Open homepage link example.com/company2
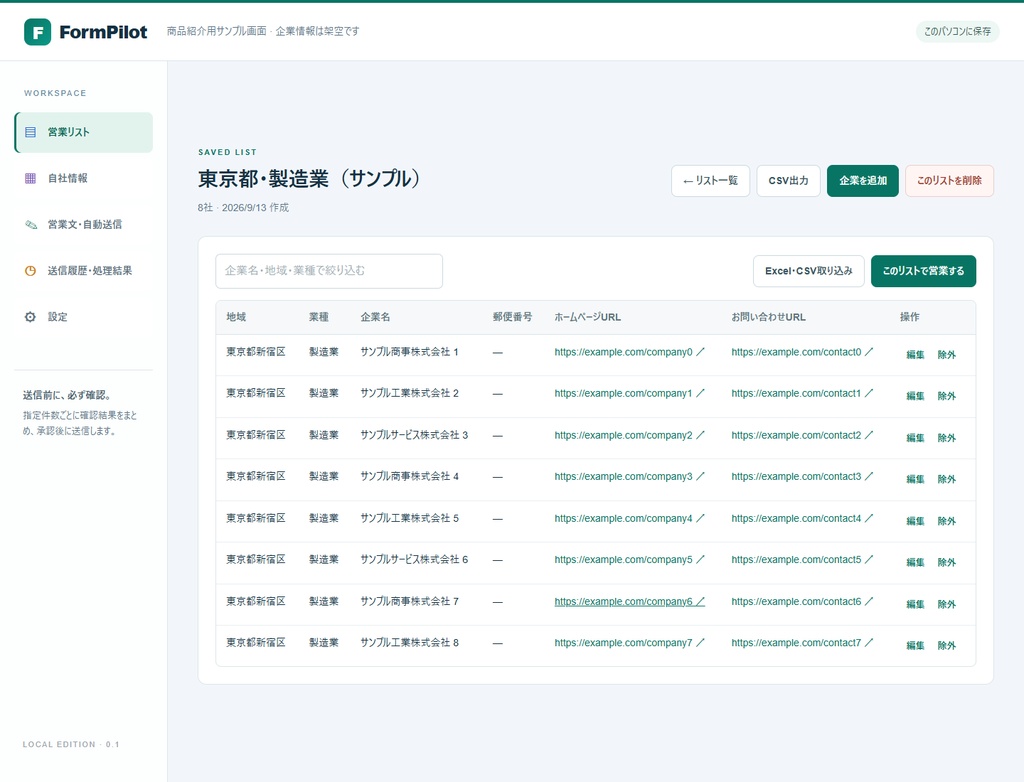Screen dimensions: 1024x782 [630, 435]
